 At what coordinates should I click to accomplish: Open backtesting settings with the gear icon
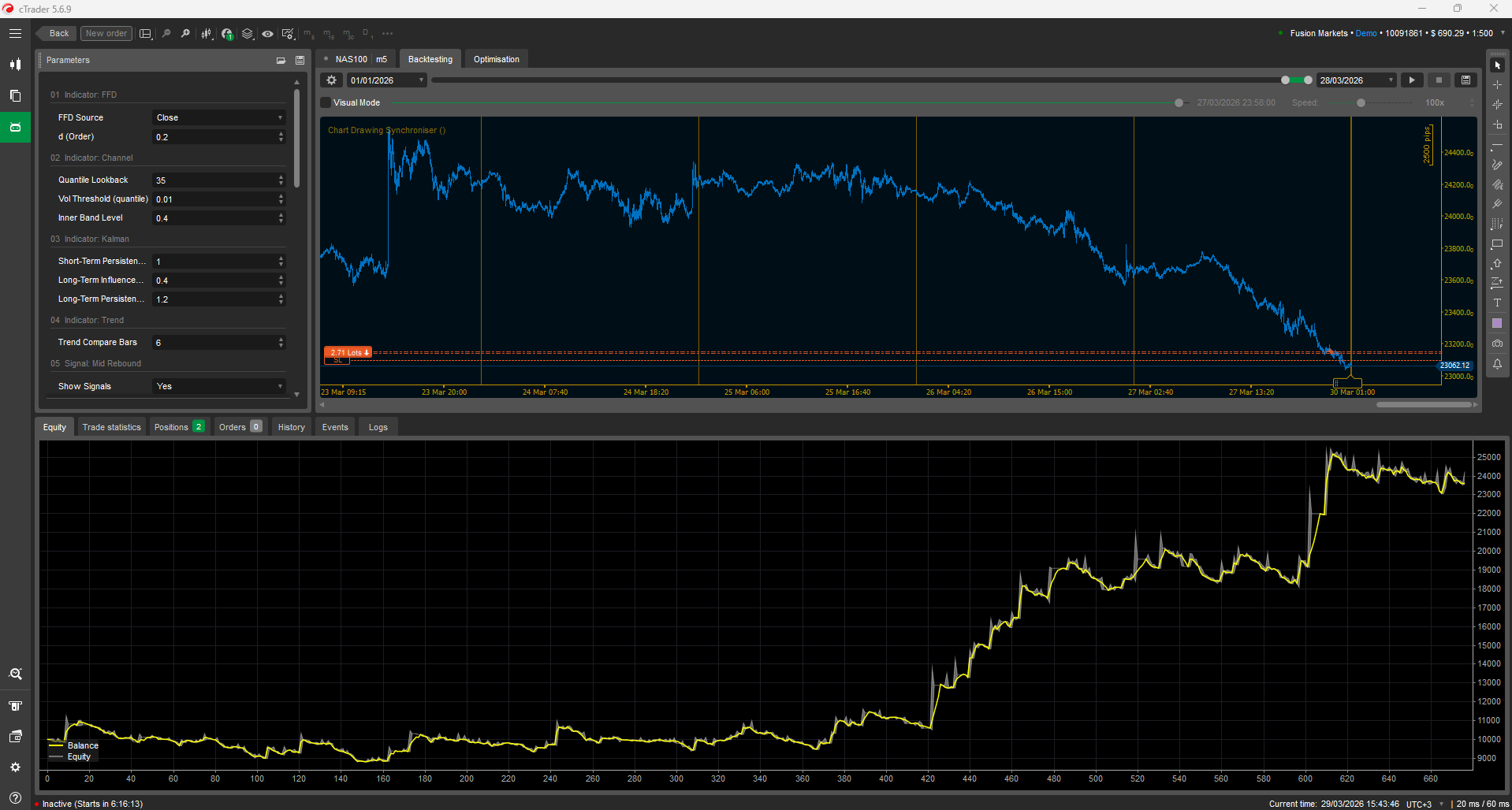point(330,80)
